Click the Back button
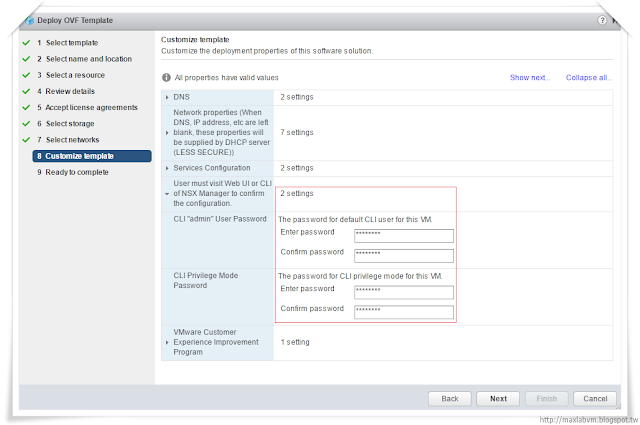 [x=449, y=398]
